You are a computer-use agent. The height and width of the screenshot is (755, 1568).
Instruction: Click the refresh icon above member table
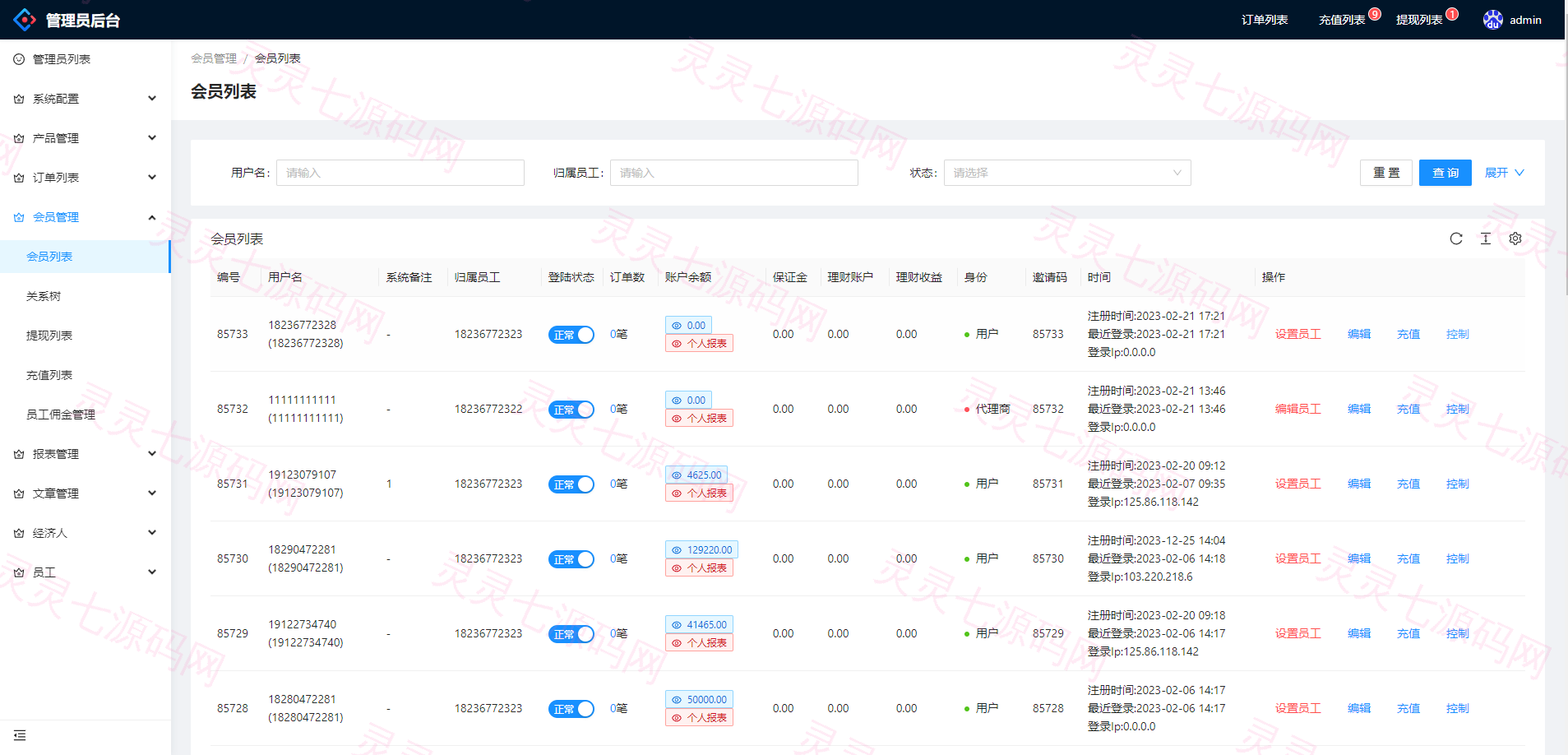1456,239
